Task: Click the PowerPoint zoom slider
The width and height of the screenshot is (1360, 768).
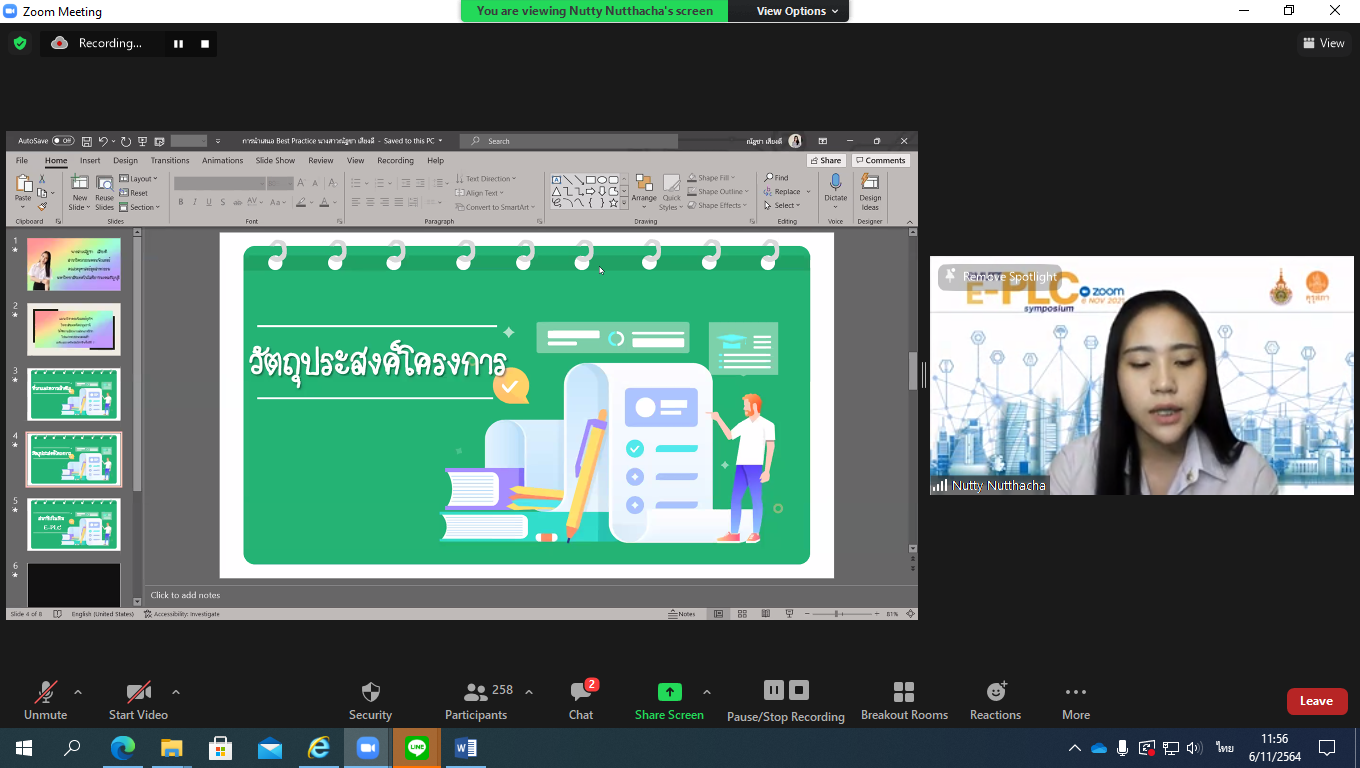Action: coord(842,614)
